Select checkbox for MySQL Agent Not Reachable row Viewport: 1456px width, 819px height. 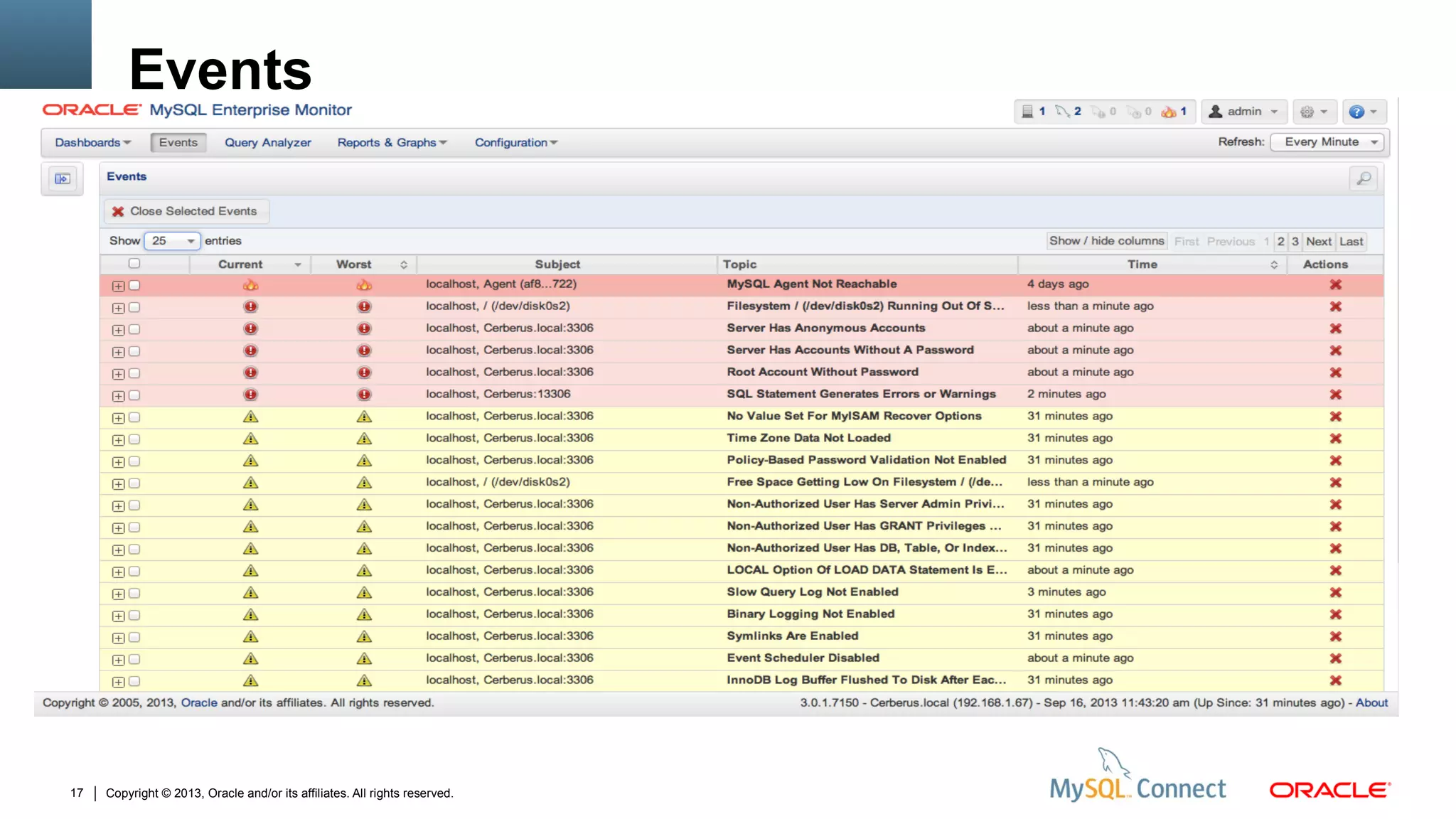coord(134,285)
